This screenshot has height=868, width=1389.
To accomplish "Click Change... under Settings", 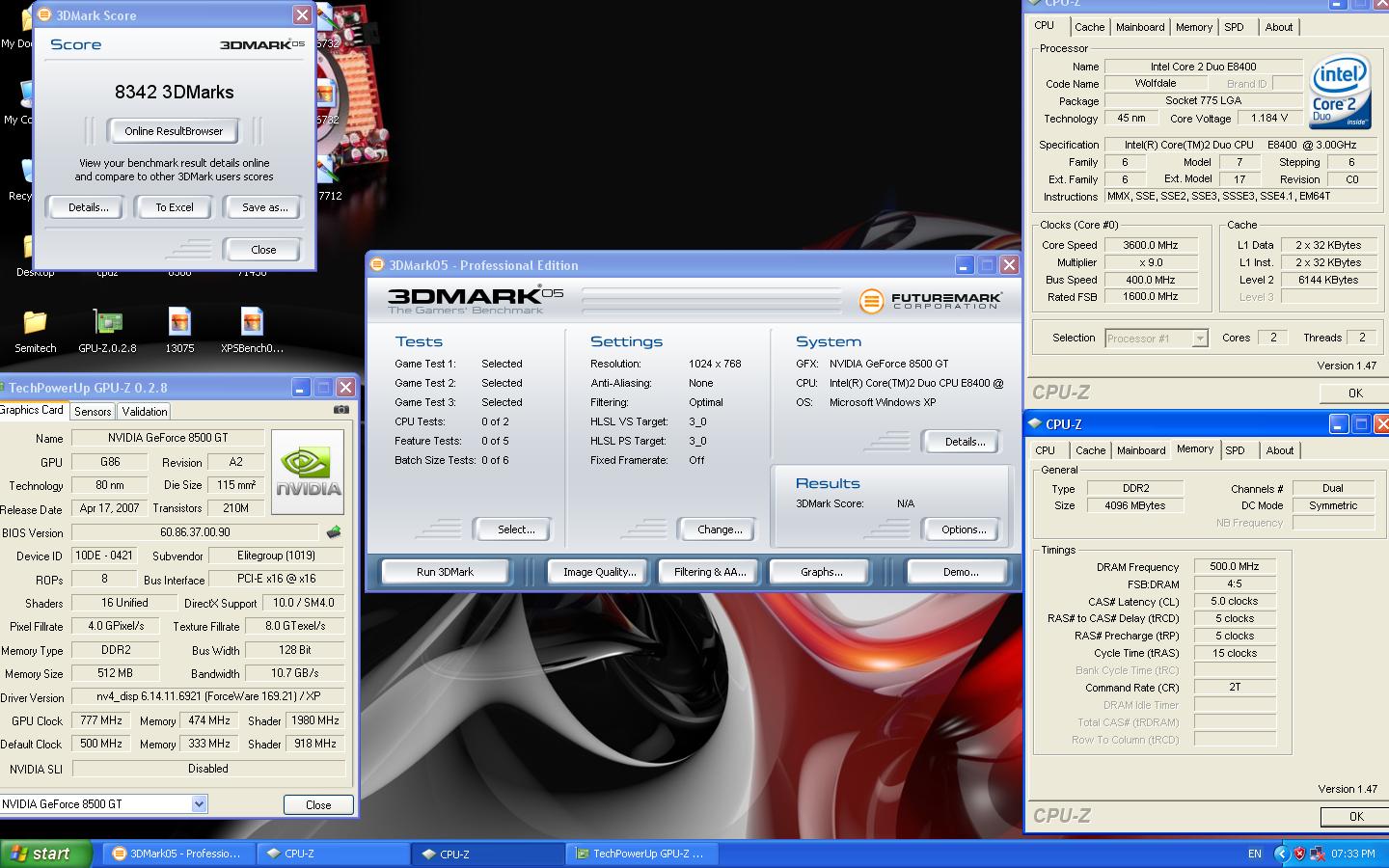I will (720, 529).
